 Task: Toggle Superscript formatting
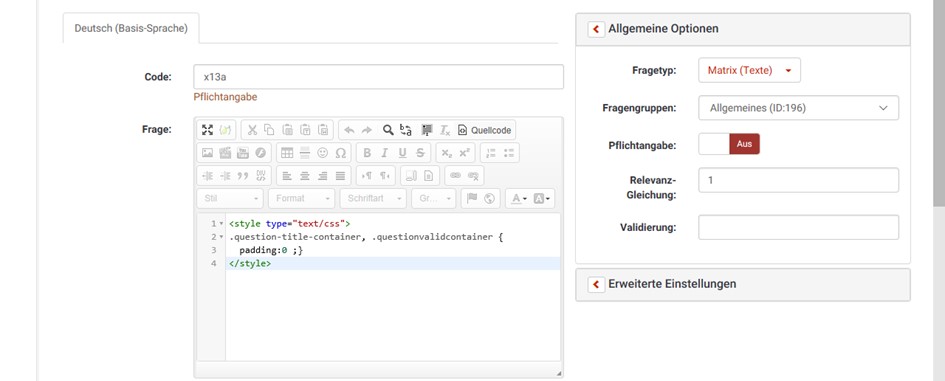[464, 153]
